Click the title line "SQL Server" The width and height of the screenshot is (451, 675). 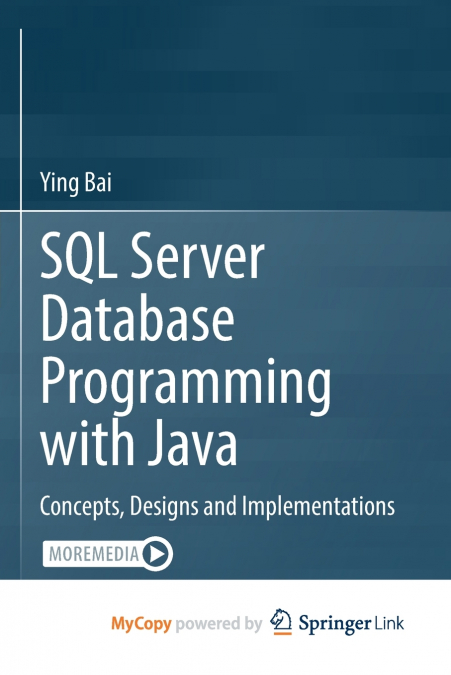[152, 255]
